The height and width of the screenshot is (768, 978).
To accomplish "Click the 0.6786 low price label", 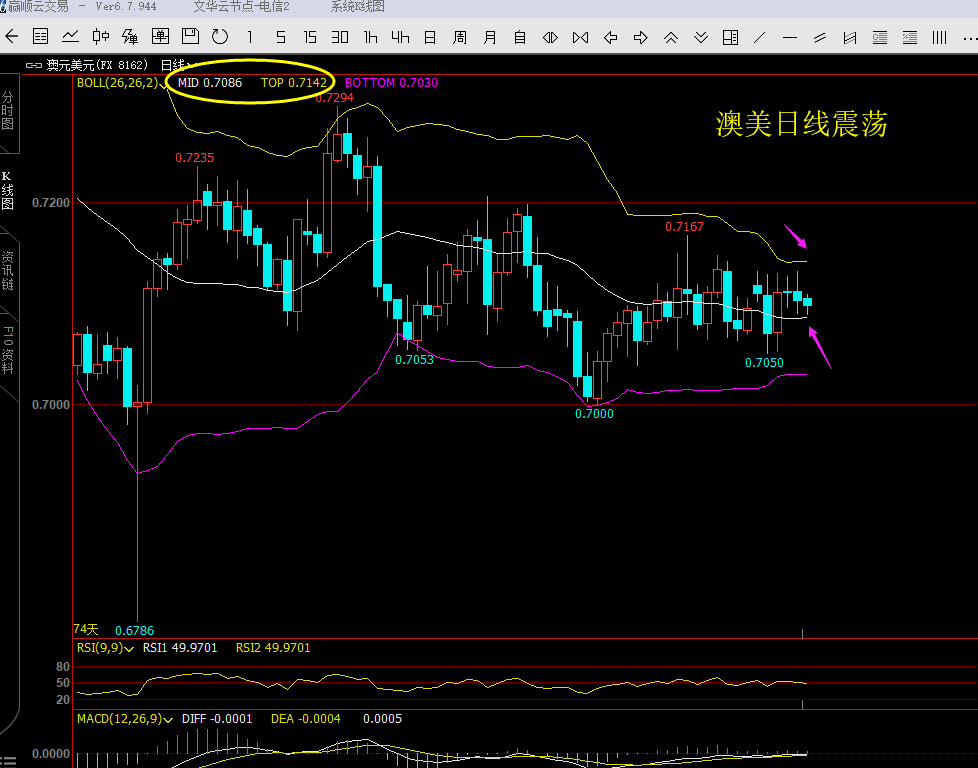I will pyautogui.click(x=134, y=631).
